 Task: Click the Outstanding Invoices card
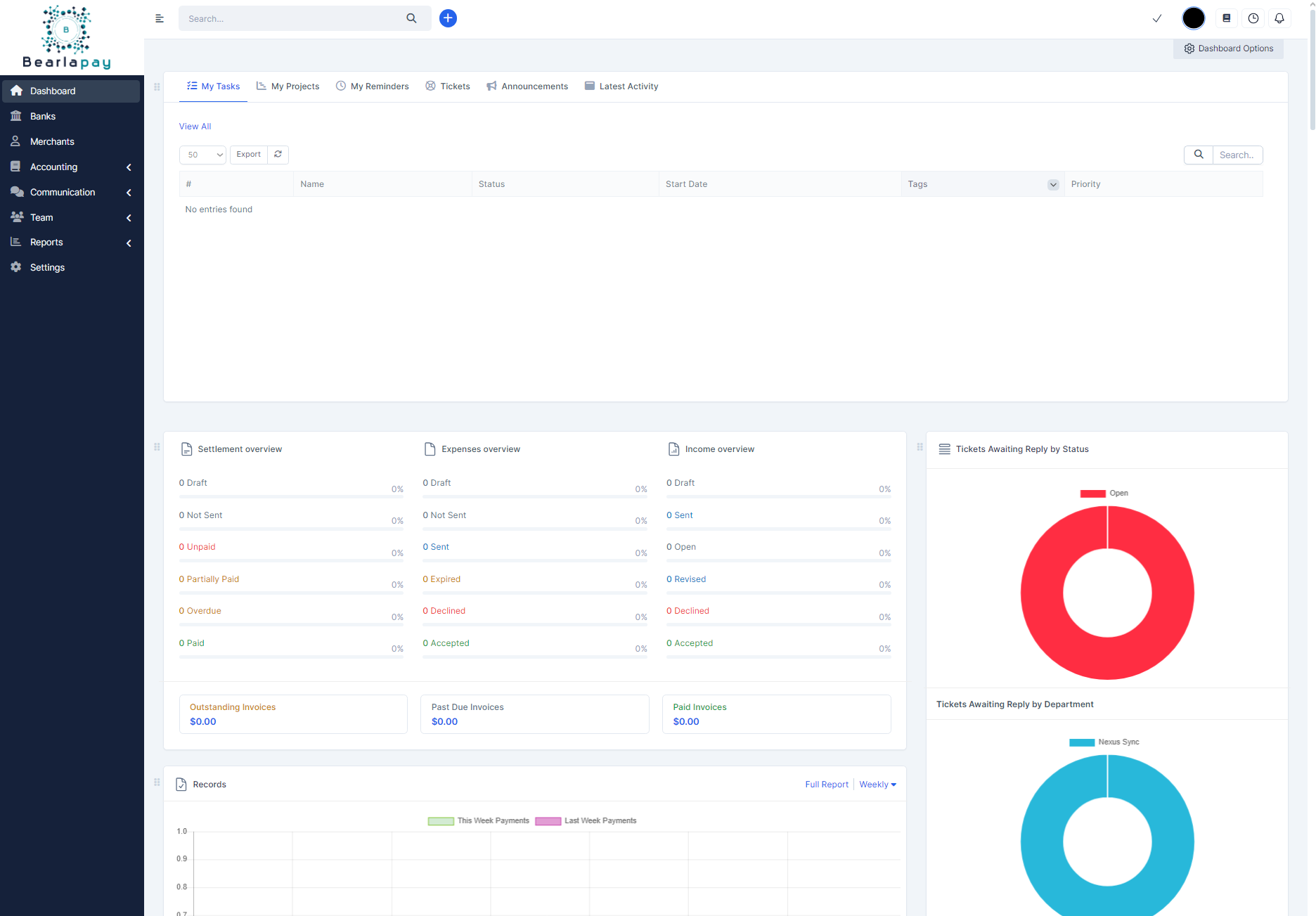coord(293,714)
